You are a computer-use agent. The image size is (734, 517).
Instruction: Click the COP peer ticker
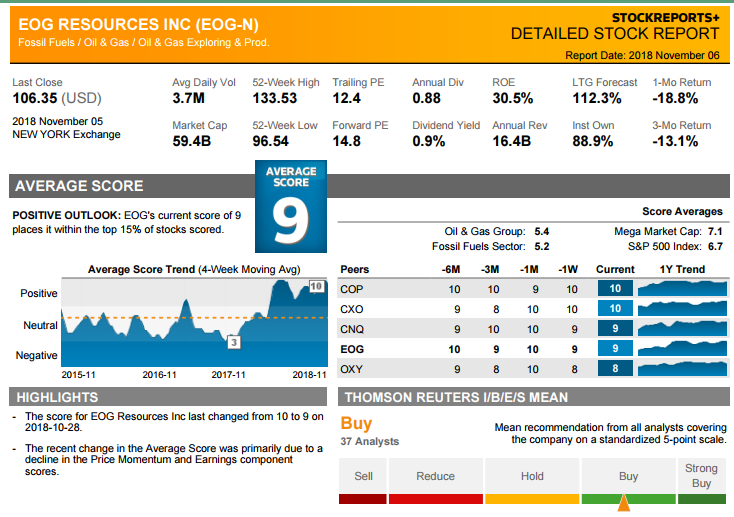coord(352,289)
